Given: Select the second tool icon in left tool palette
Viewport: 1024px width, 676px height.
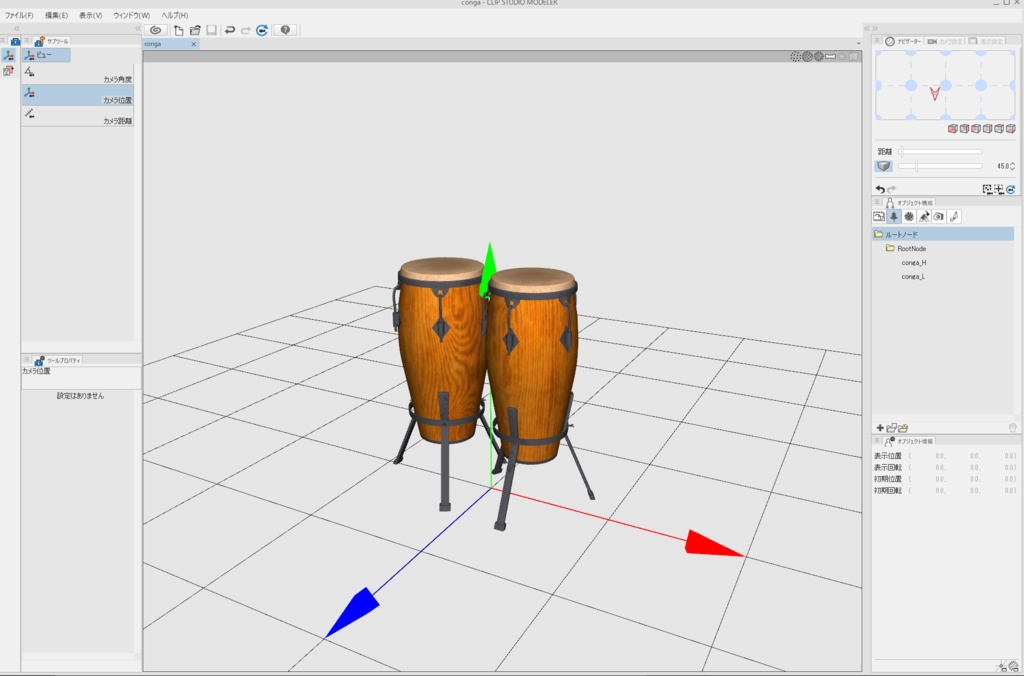Looking at the screenshot, I should [8, 71].
